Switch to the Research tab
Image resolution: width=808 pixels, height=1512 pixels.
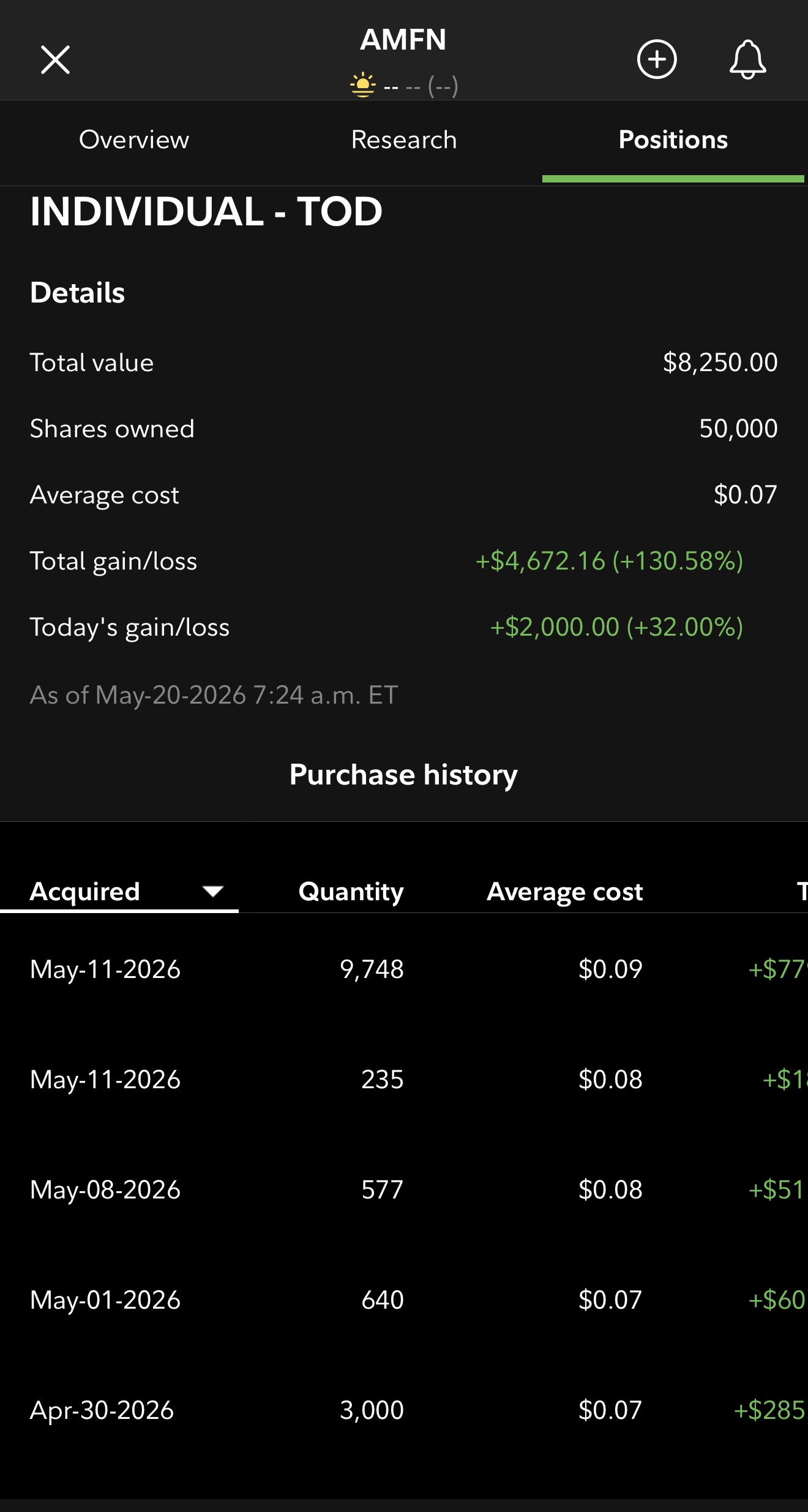click(x=404, y=140)
